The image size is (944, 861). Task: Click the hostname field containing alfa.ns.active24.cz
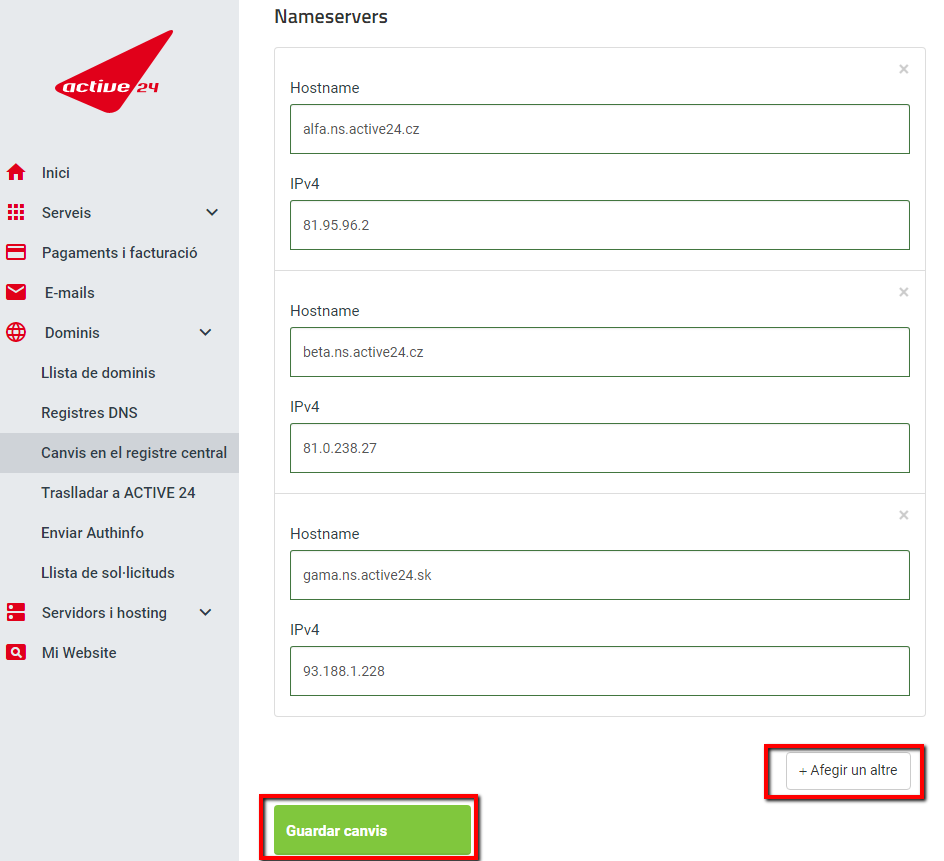point(600,129)
